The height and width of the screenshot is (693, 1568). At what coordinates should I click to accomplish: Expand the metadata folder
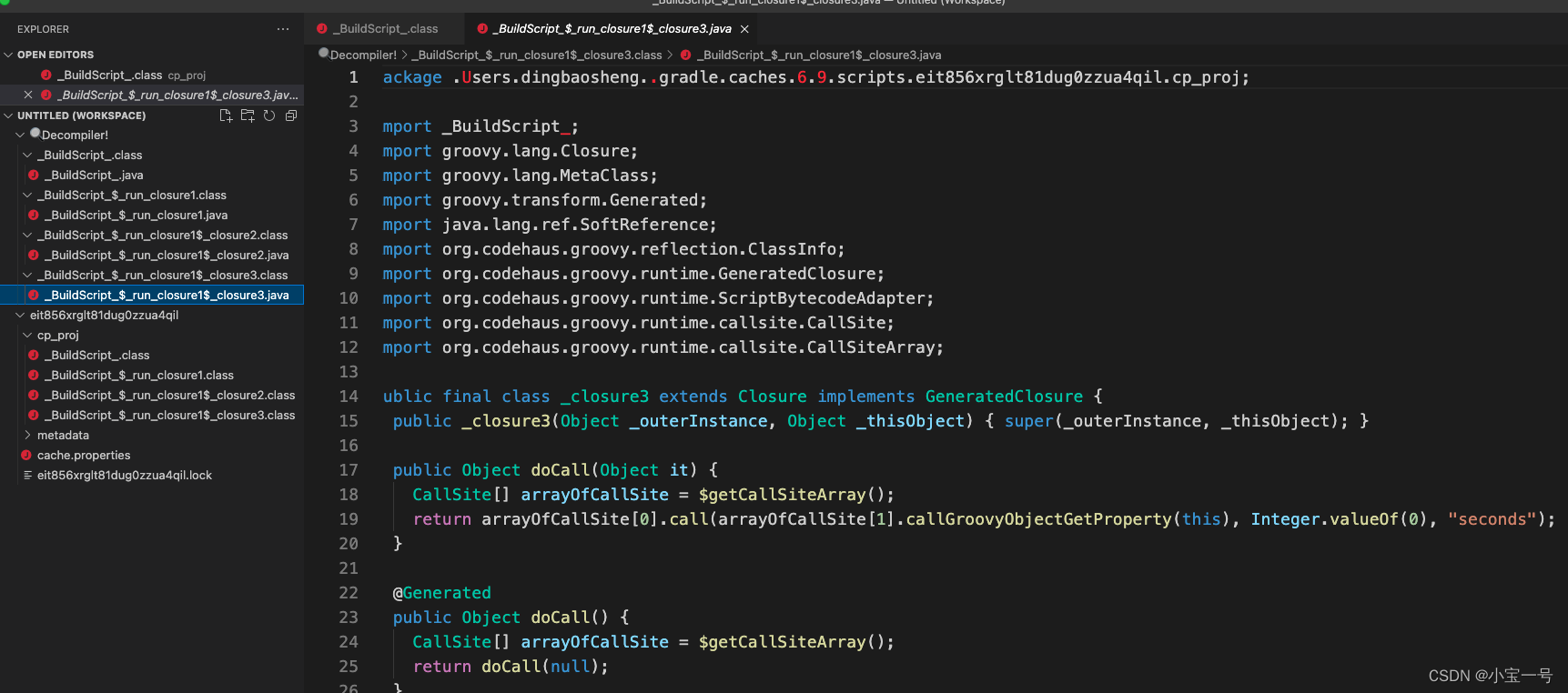click(x=27, y=435)
